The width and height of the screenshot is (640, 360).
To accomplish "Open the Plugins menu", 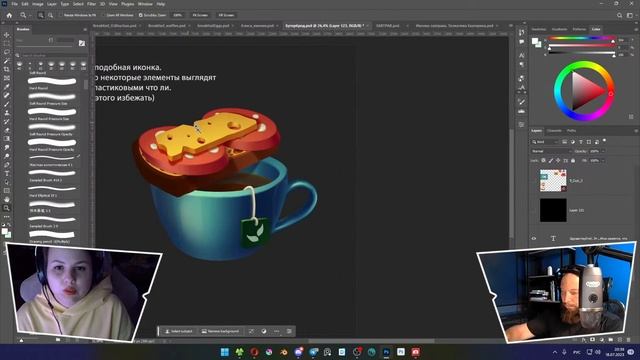I will [128, 4].
